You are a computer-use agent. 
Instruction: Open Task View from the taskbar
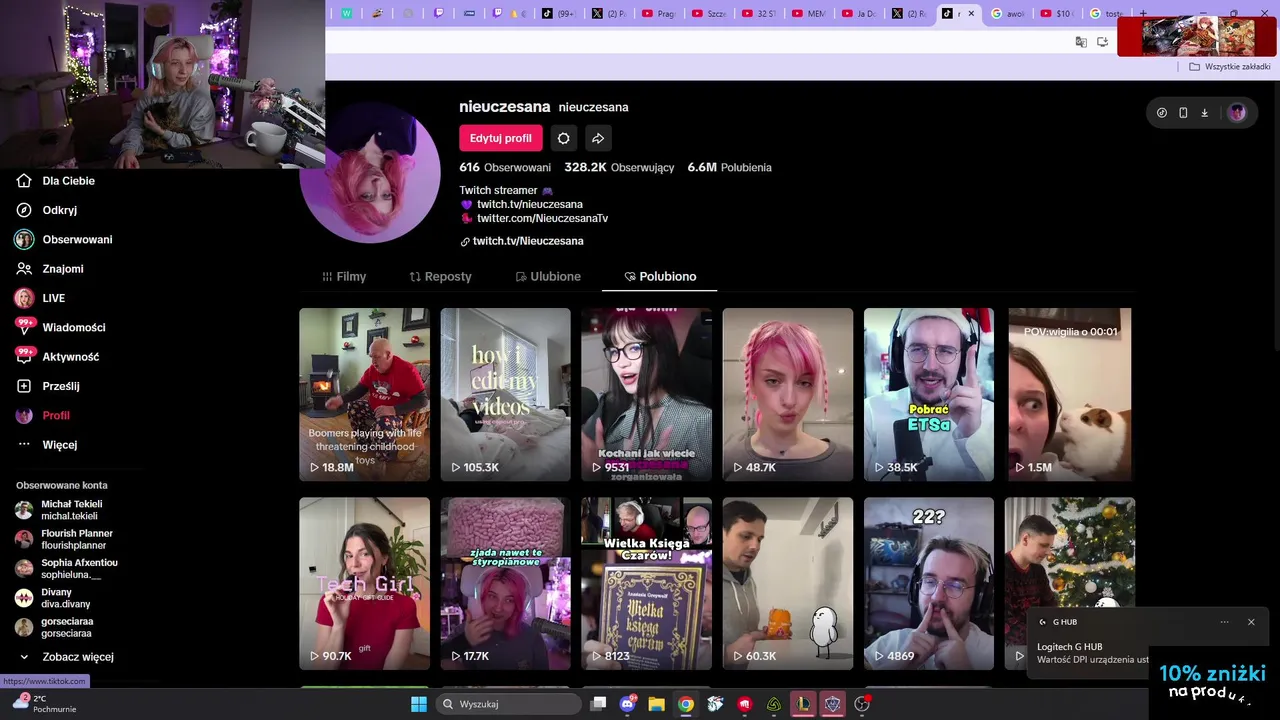click(x=598, y=704)
